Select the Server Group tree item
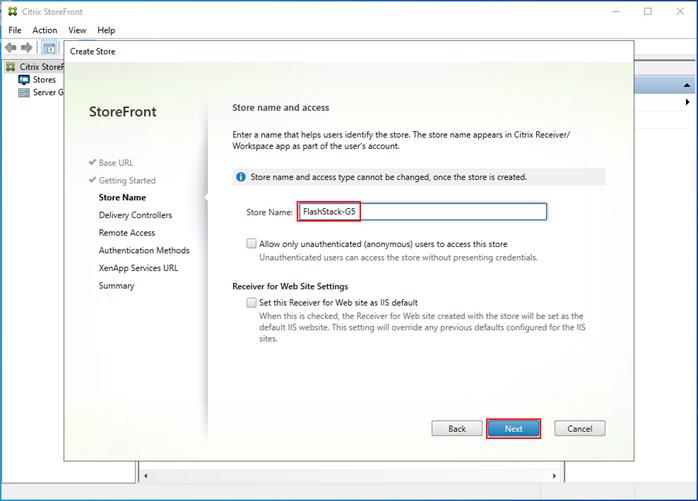 click(48, 93)
